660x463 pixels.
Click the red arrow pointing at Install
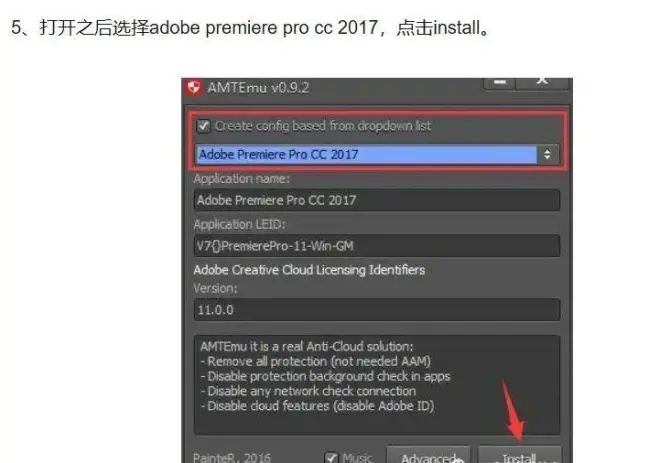click(512, 411)
